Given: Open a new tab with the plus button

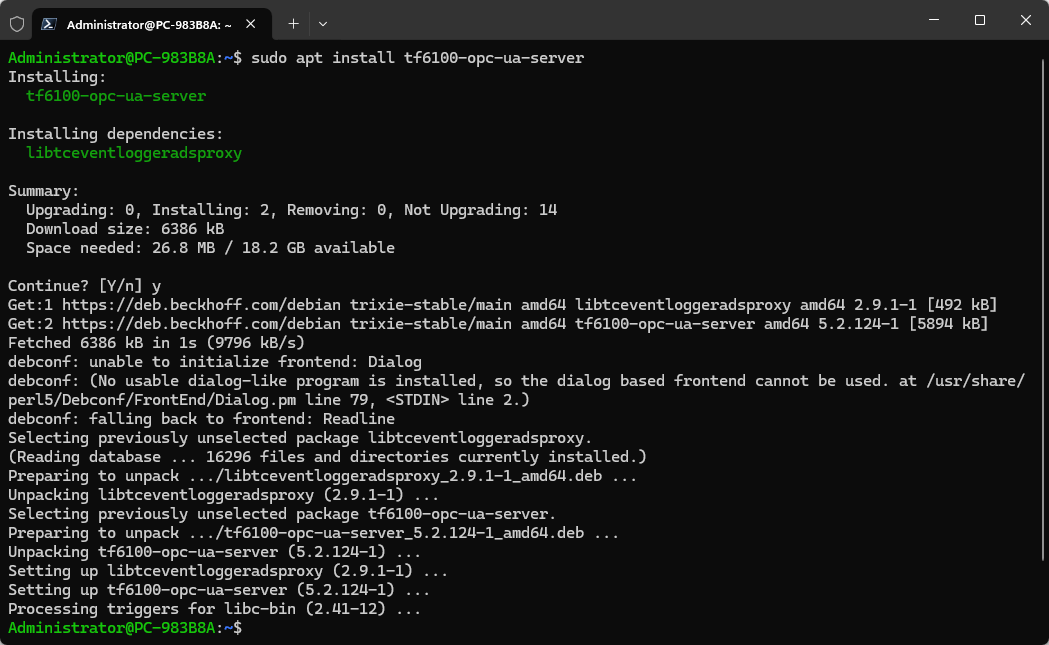Looking at the screenshot, I should [x=293, y=23].
